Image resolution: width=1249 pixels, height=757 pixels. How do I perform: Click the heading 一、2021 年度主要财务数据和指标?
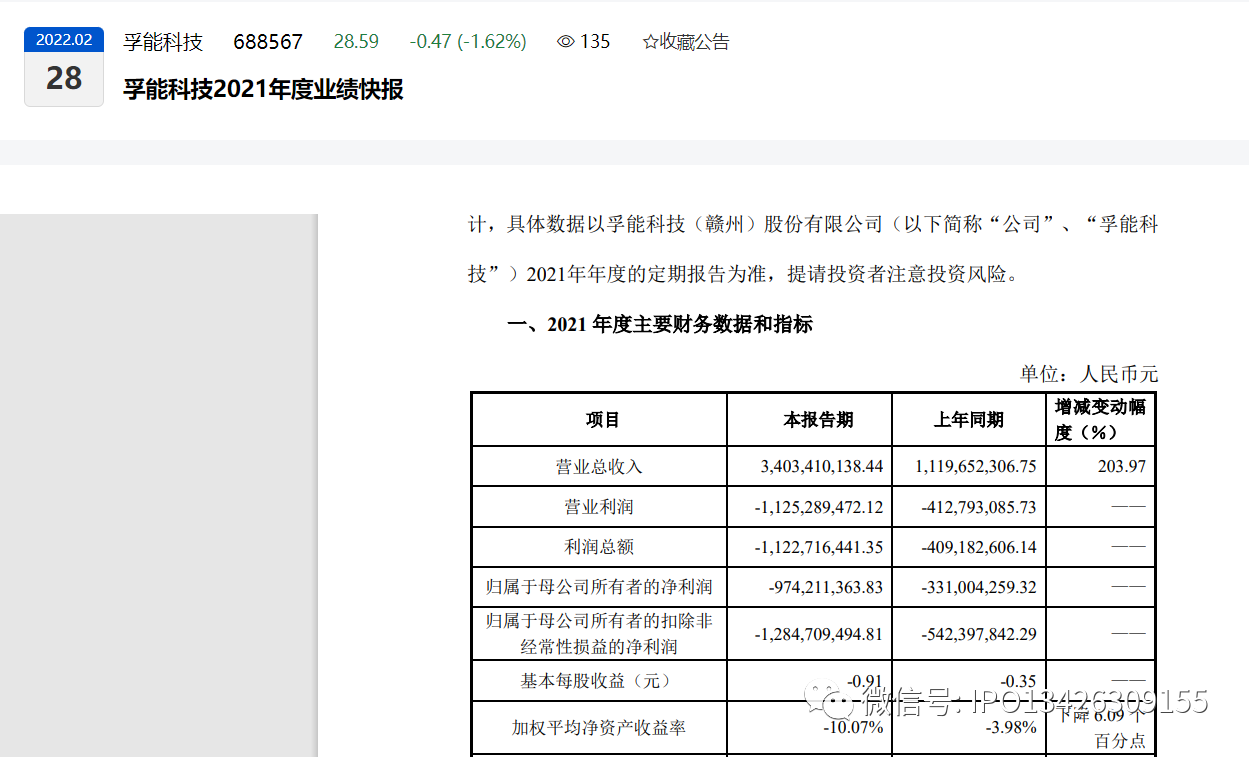[x=660, y=324]
